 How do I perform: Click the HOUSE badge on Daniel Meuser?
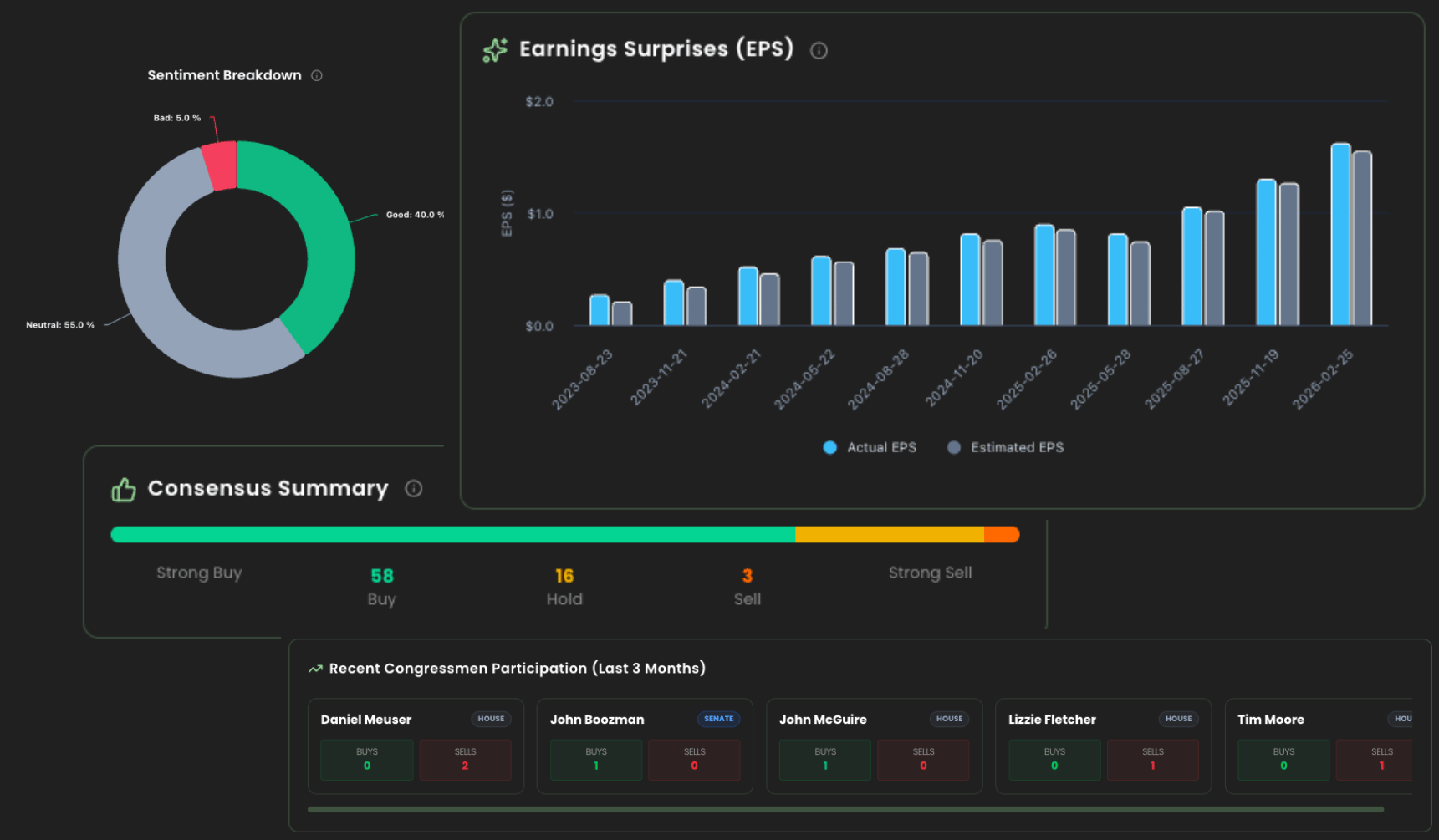click(x=491, y=719)
